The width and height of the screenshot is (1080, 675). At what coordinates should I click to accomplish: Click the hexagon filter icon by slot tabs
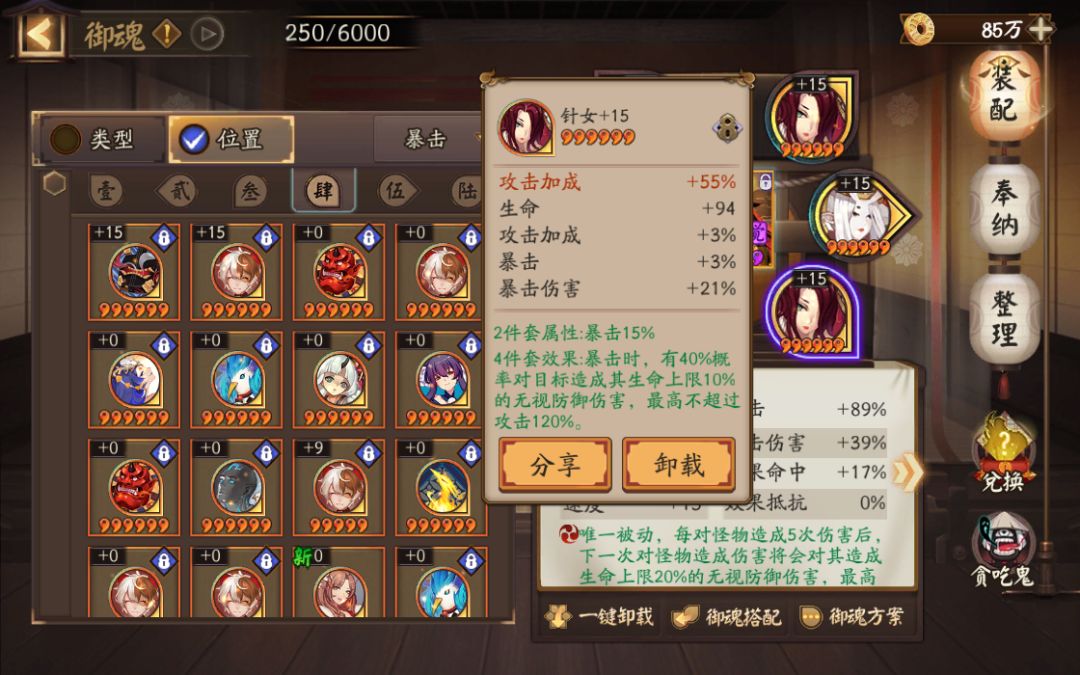pyautogui.click(x=54, y=183)
